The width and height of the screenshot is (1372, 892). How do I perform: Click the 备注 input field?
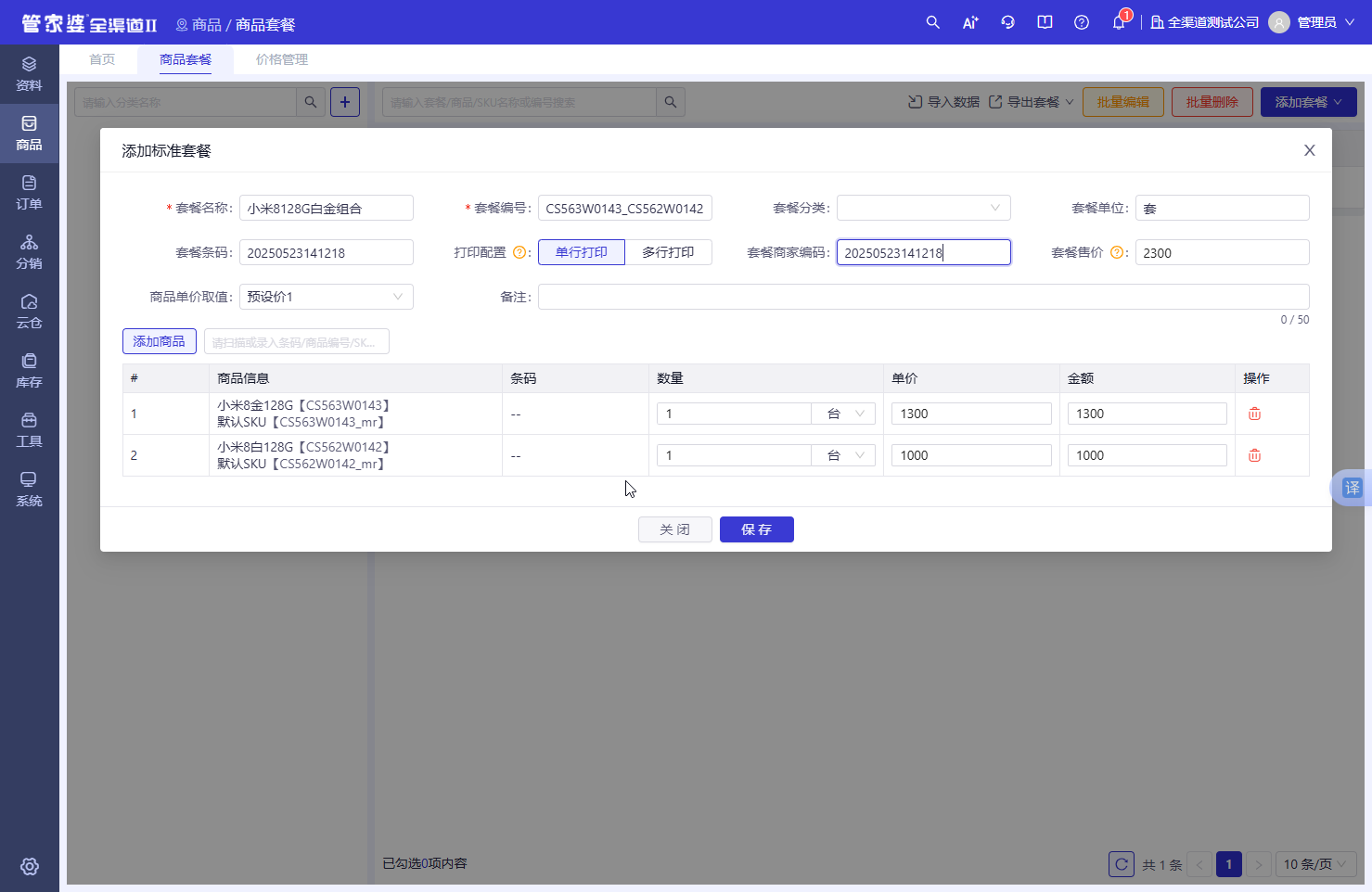[924, 297]
